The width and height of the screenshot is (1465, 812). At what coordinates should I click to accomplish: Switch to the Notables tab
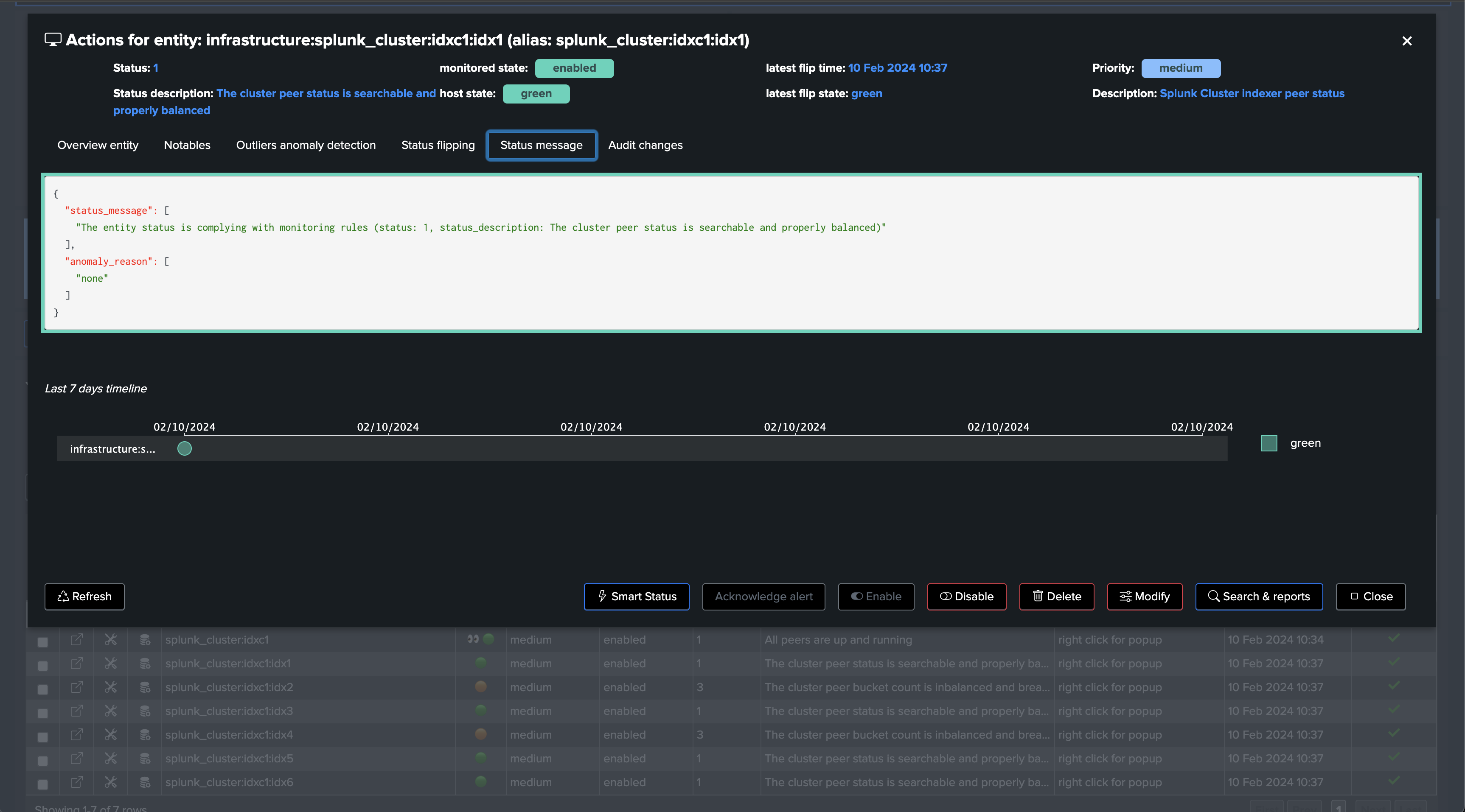pyautogui.click(x=187, y=145)
